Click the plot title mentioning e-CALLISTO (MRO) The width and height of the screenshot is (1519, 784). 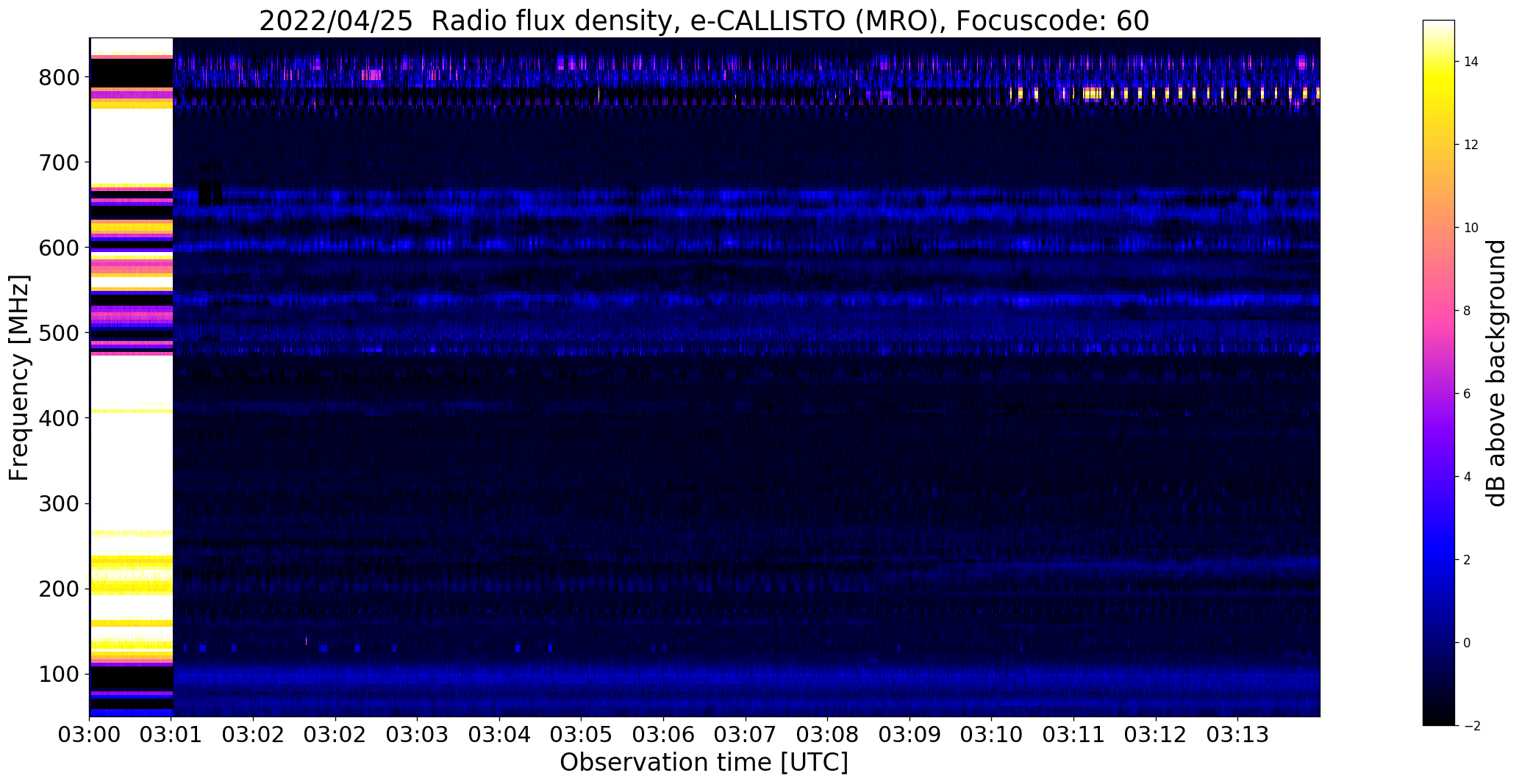(x=704, y=21)
